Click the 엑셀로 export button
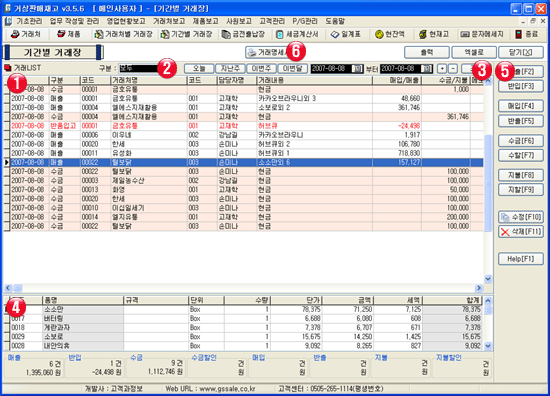Image resolution: width=550 pixels, height=396 pixels. tap(474, 52)
